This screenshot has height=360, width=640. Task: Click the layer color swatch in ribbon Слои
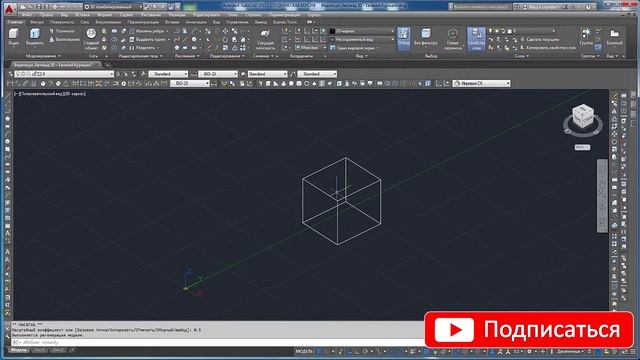point(509,31)
